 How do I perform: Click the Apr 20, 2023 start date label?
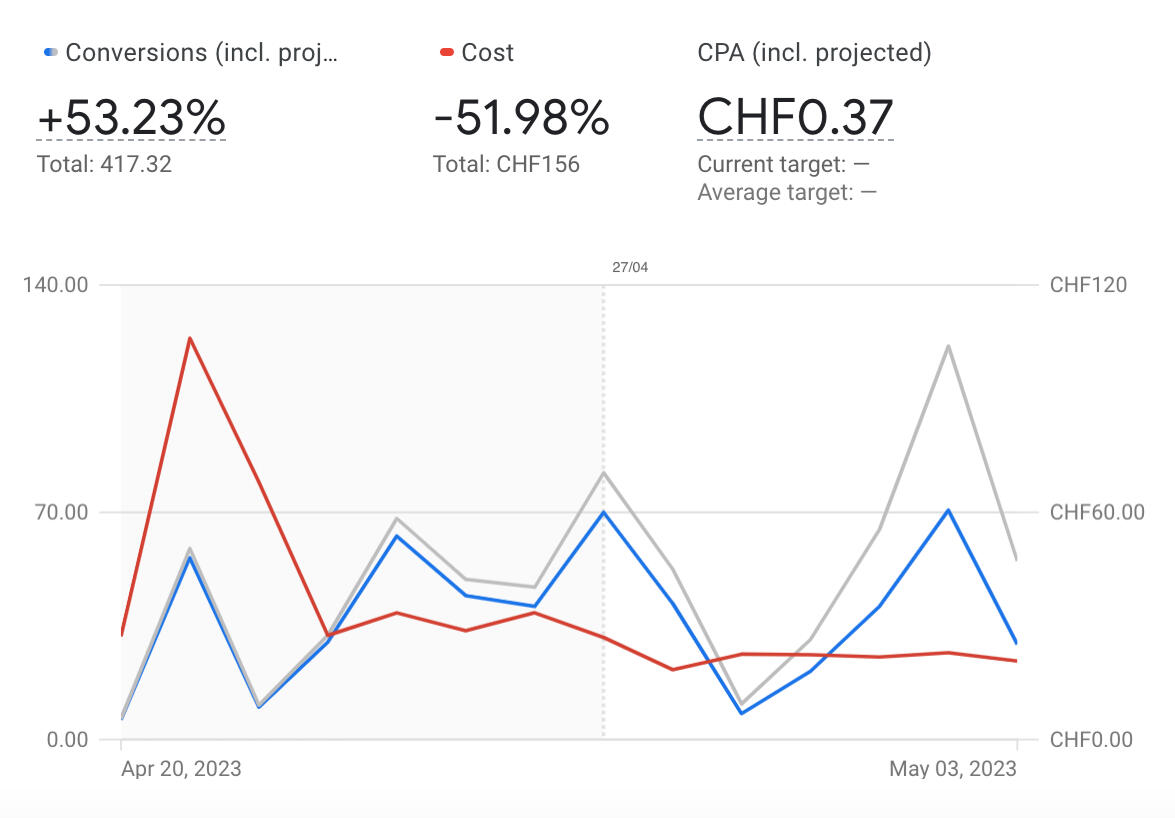pyautogui.click(x=181, y=769)
